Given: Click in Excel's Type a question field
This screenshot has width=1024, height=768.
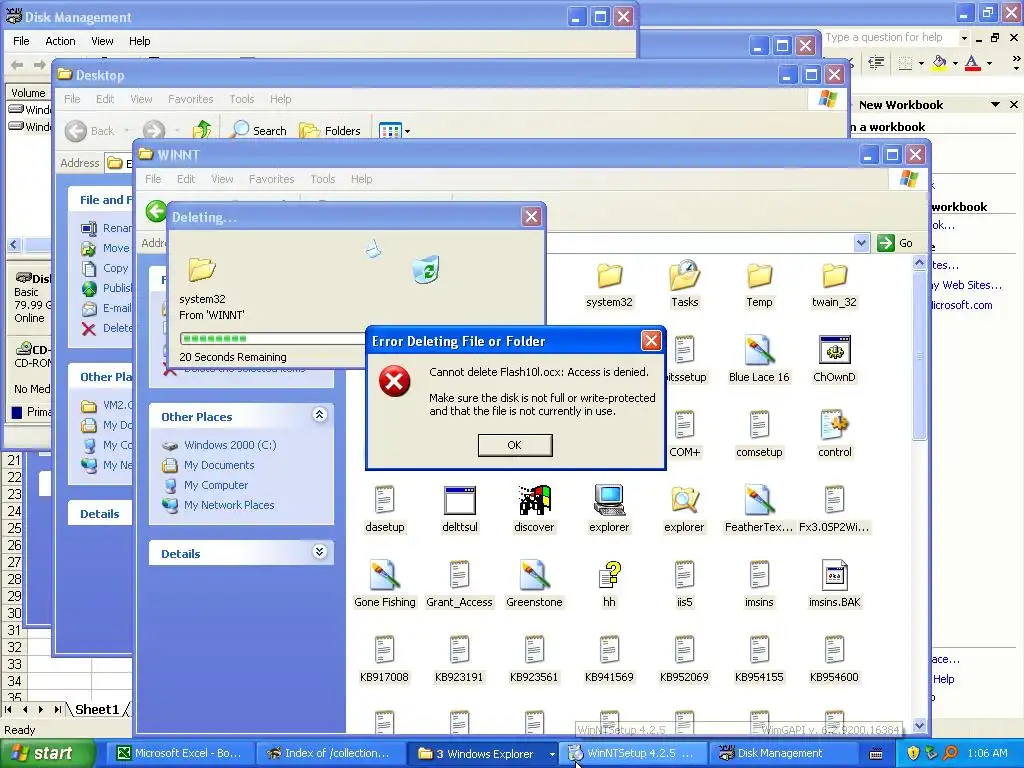Looking at the screenshot, I should (x=889, y=37).
